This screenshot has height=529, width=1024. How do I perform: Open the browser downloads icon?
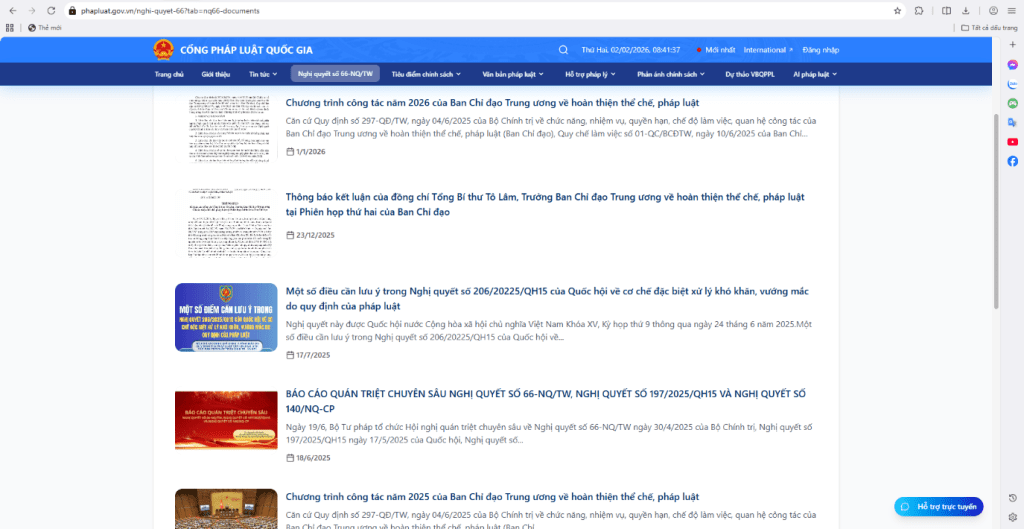(x=966, y=10)
